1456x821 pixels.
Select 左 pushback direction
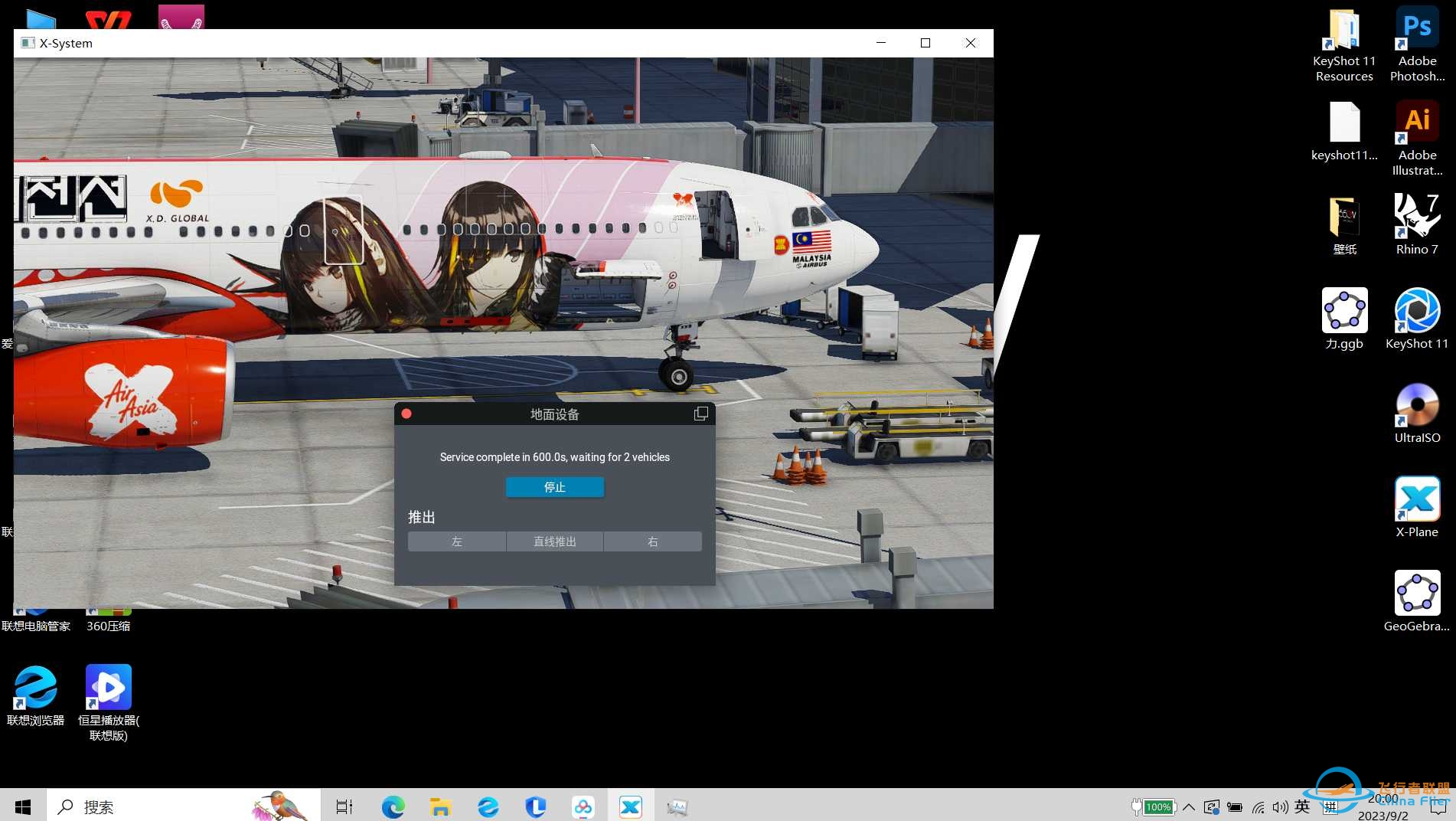[x=457, y=541]
